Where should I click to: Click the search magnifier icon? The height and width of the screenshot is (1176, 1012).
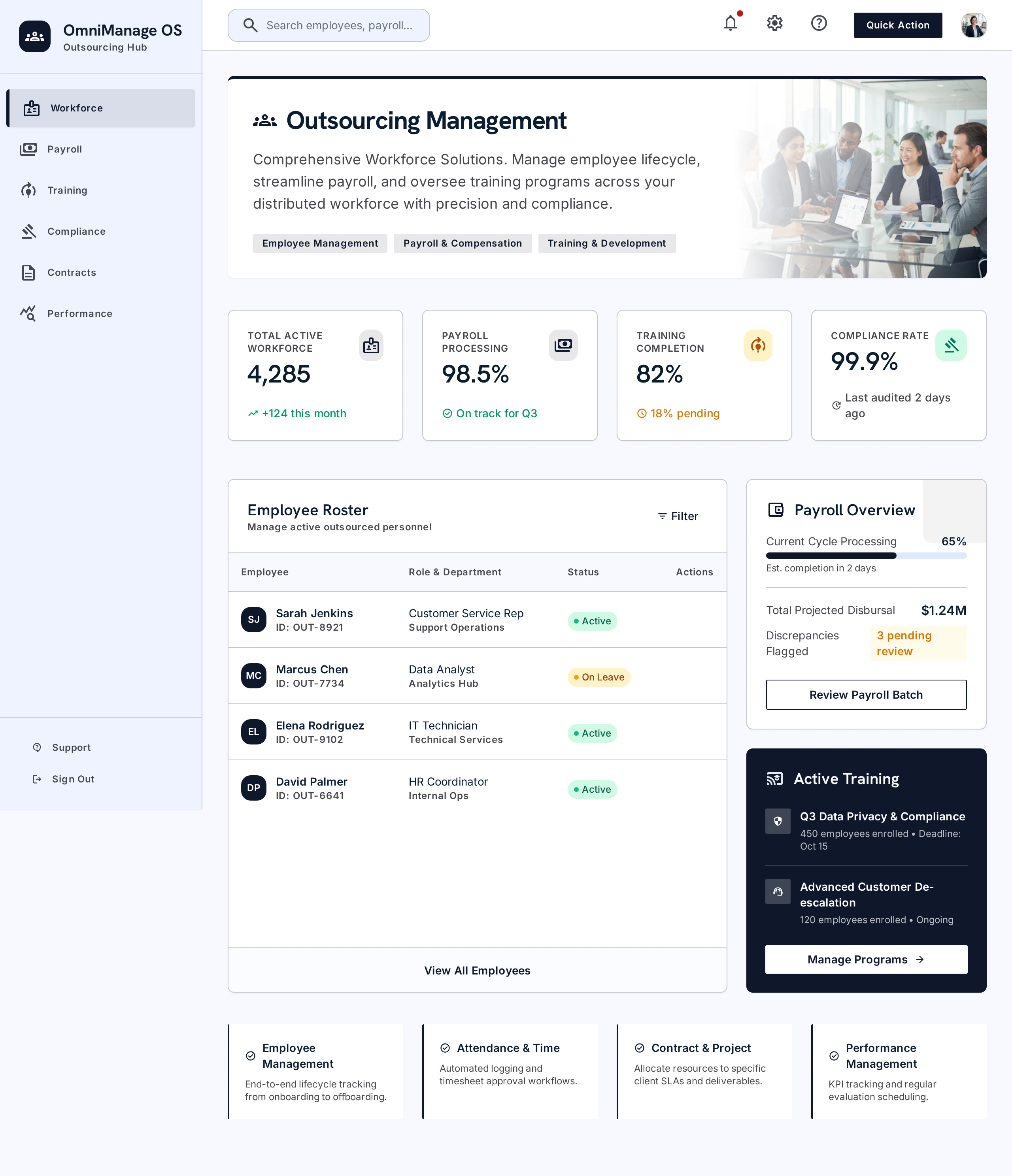coord(250,25)
